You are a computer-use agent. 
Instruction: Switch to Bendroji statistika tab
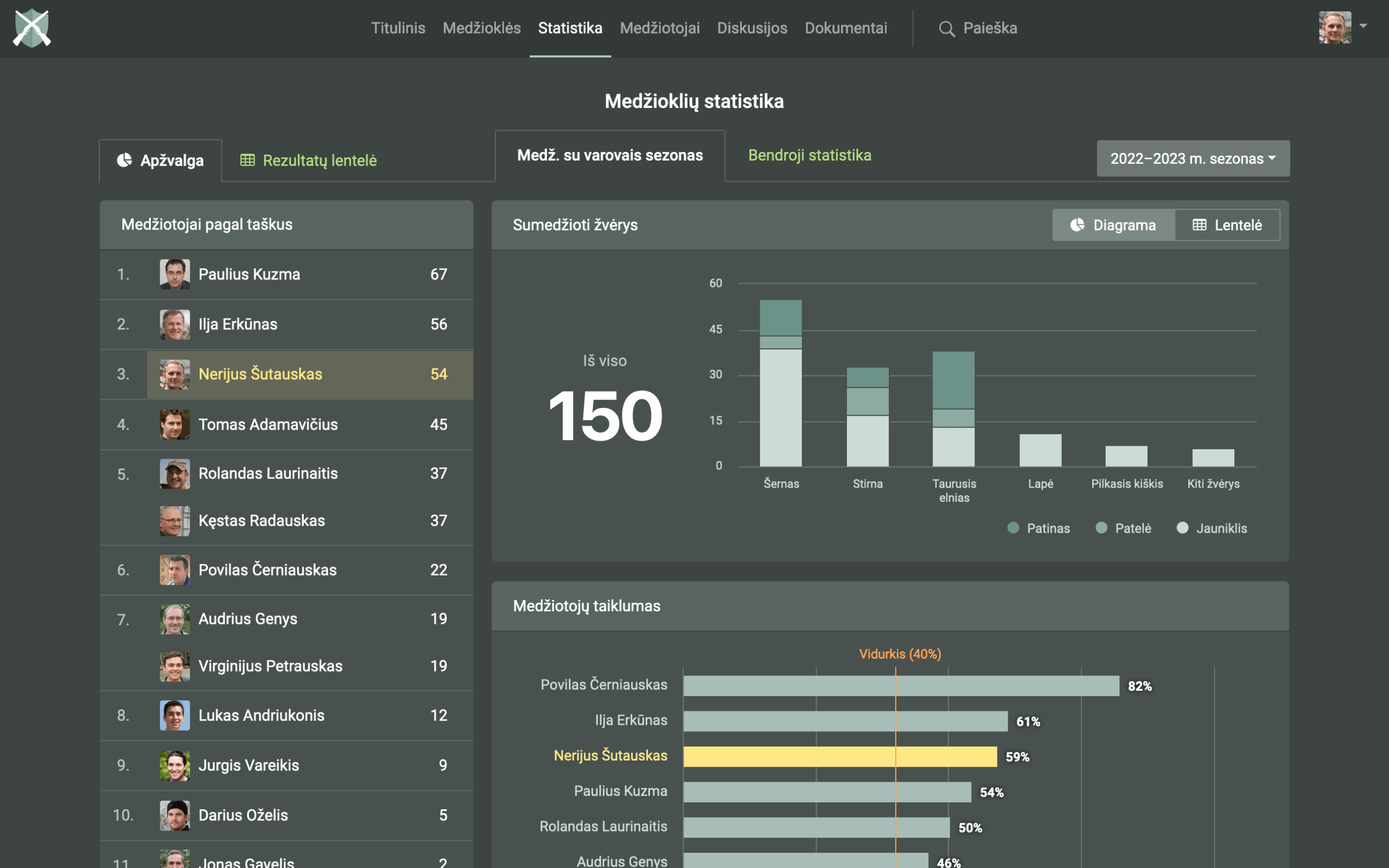[810, 155]
